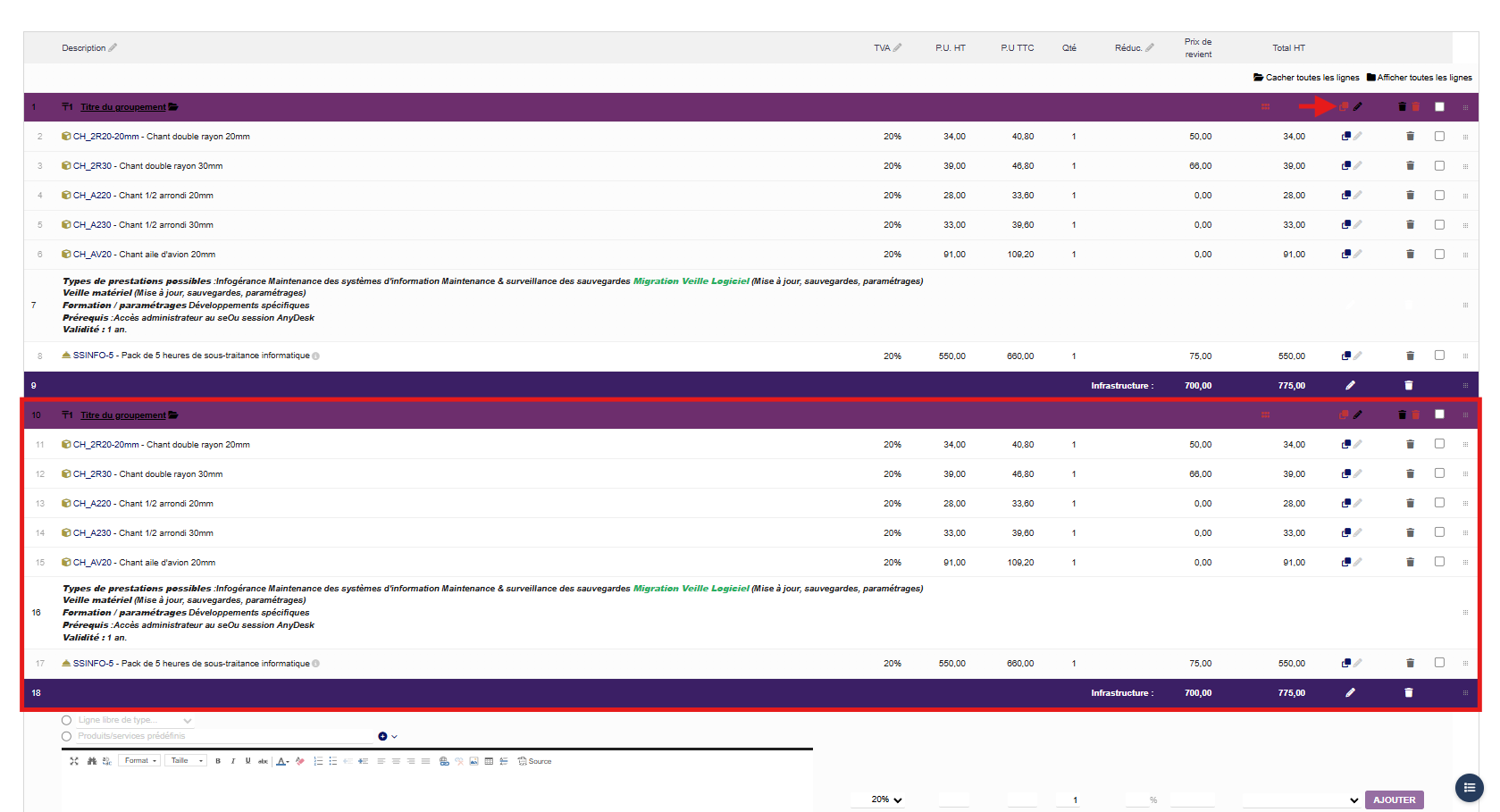The width and height of the screenshot is (1500, 812).
Task: Open the Format dropdown in the editor
Action: pos(139,761)
